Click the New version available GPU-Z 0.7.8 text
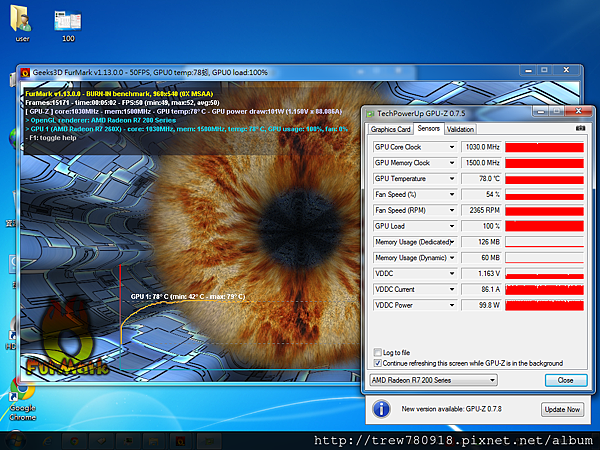600x450 pixels. 451,409
